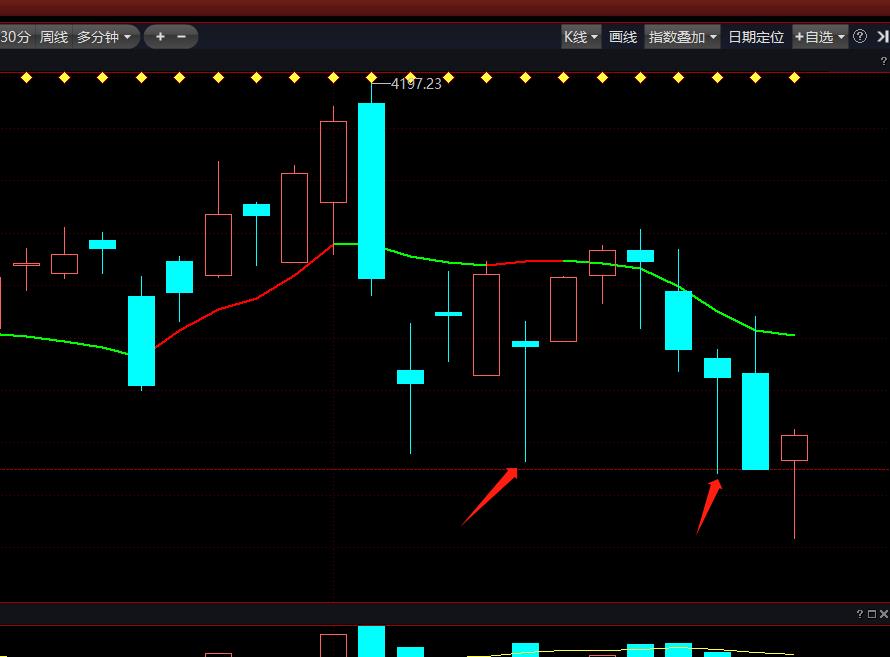Click the last yellow diamond event marker
Viewport: 890px width, 657px height.
point(794,77)
